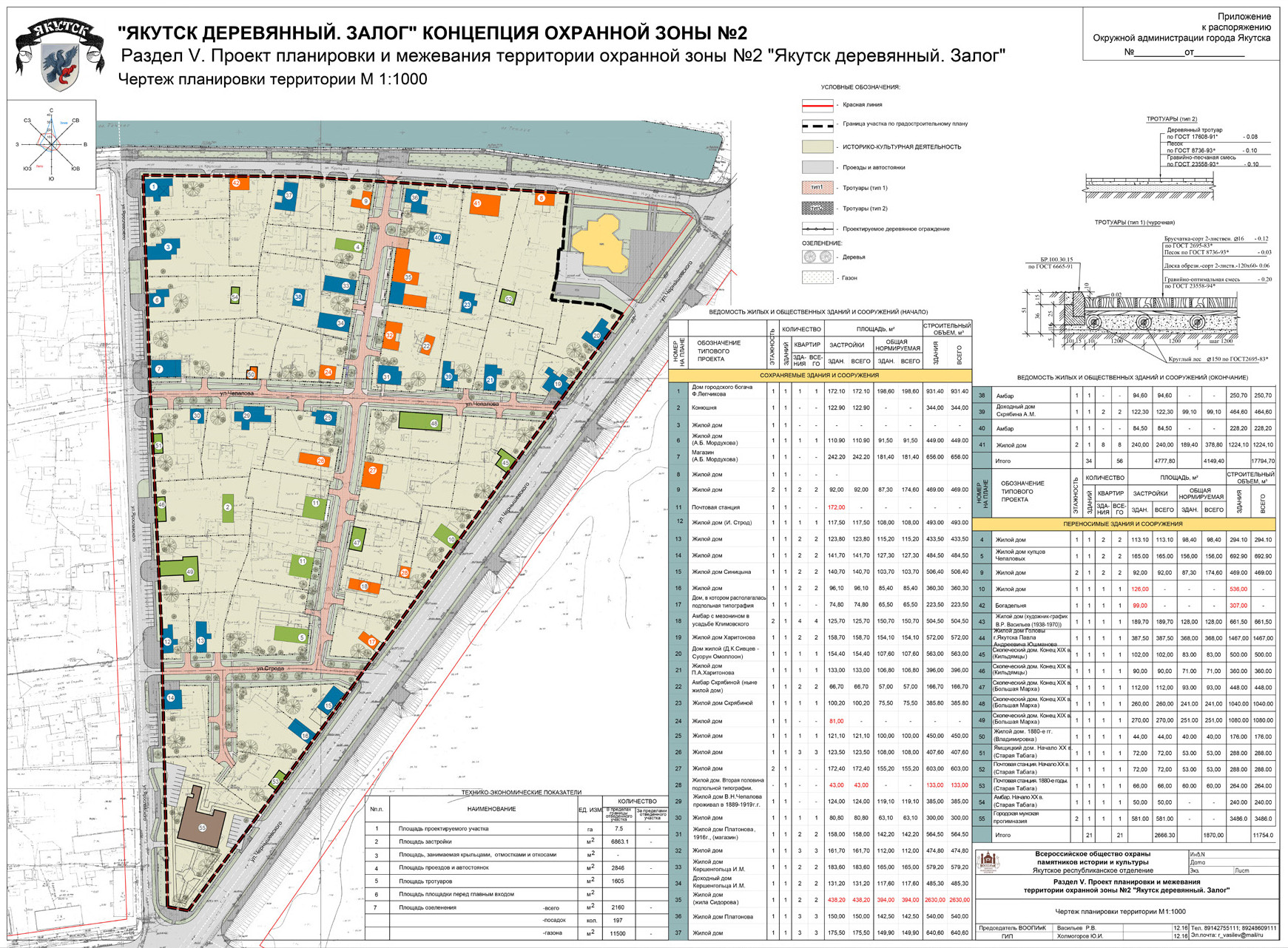1288x948 pixels.
Task: Click the Yakutsk coat of arms emblem
Action: tap(59, 54)
